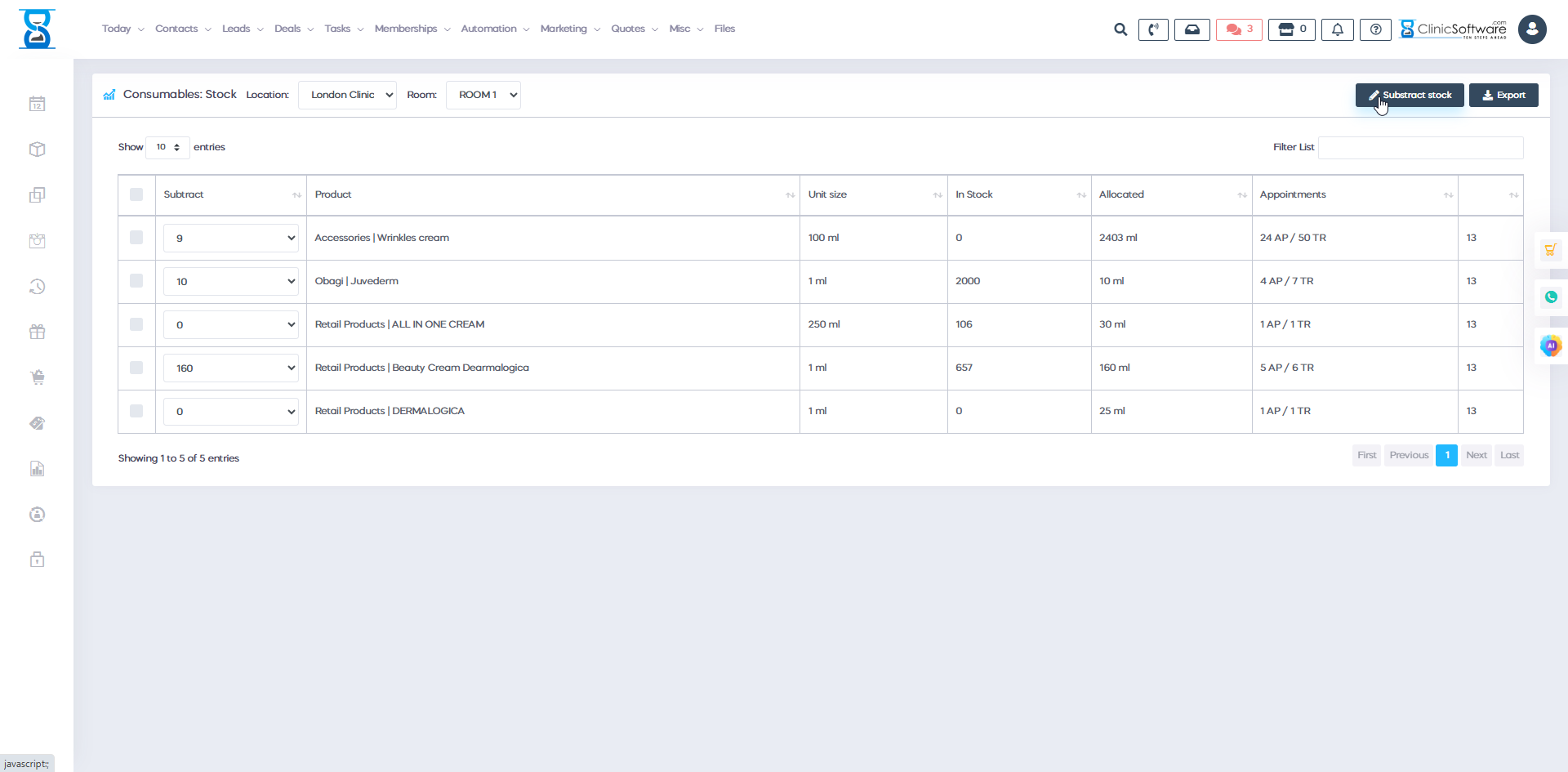Click the gift icon in left sidebar
1568x772 pixels.
37,332
